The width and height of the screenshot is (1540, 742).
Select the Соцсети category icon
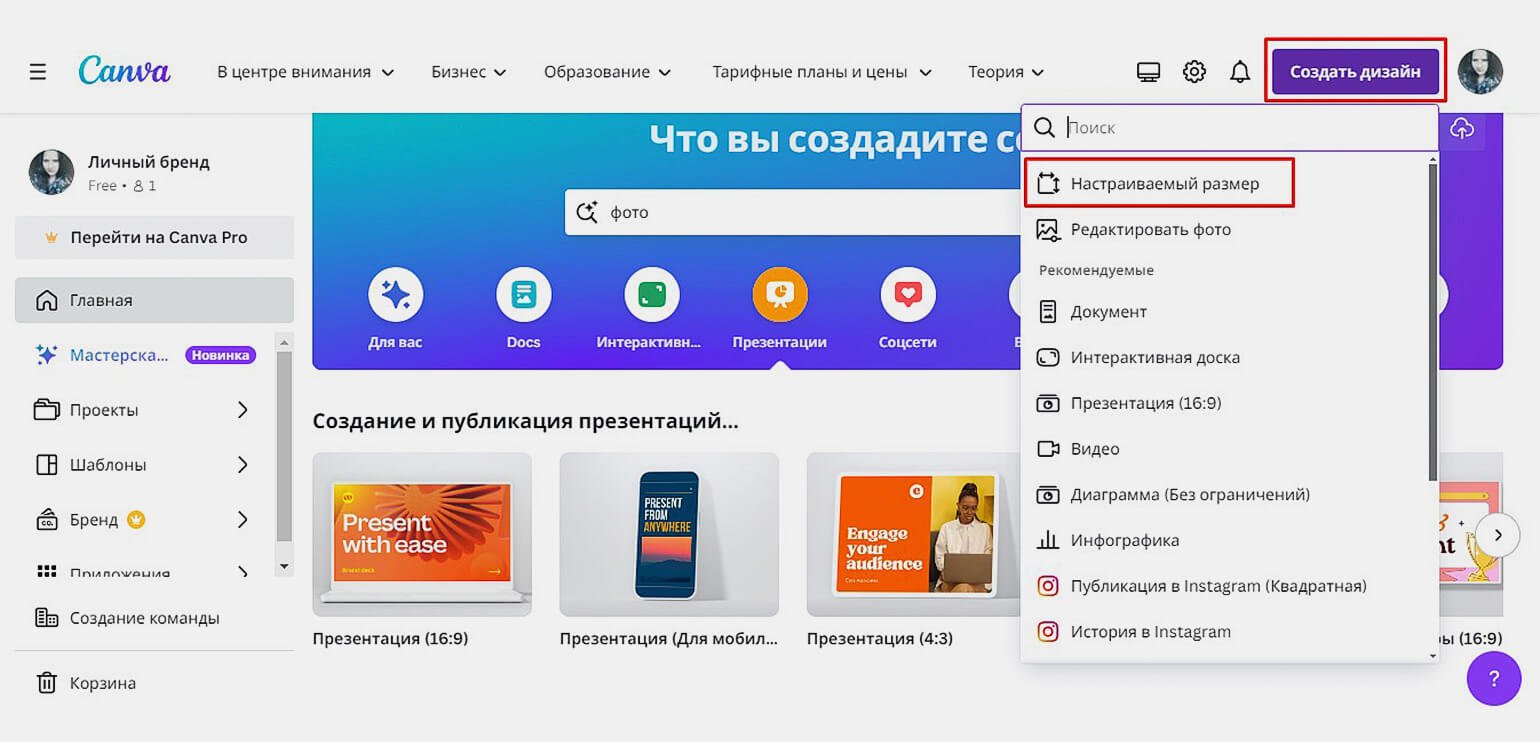(x=908, y=296)
